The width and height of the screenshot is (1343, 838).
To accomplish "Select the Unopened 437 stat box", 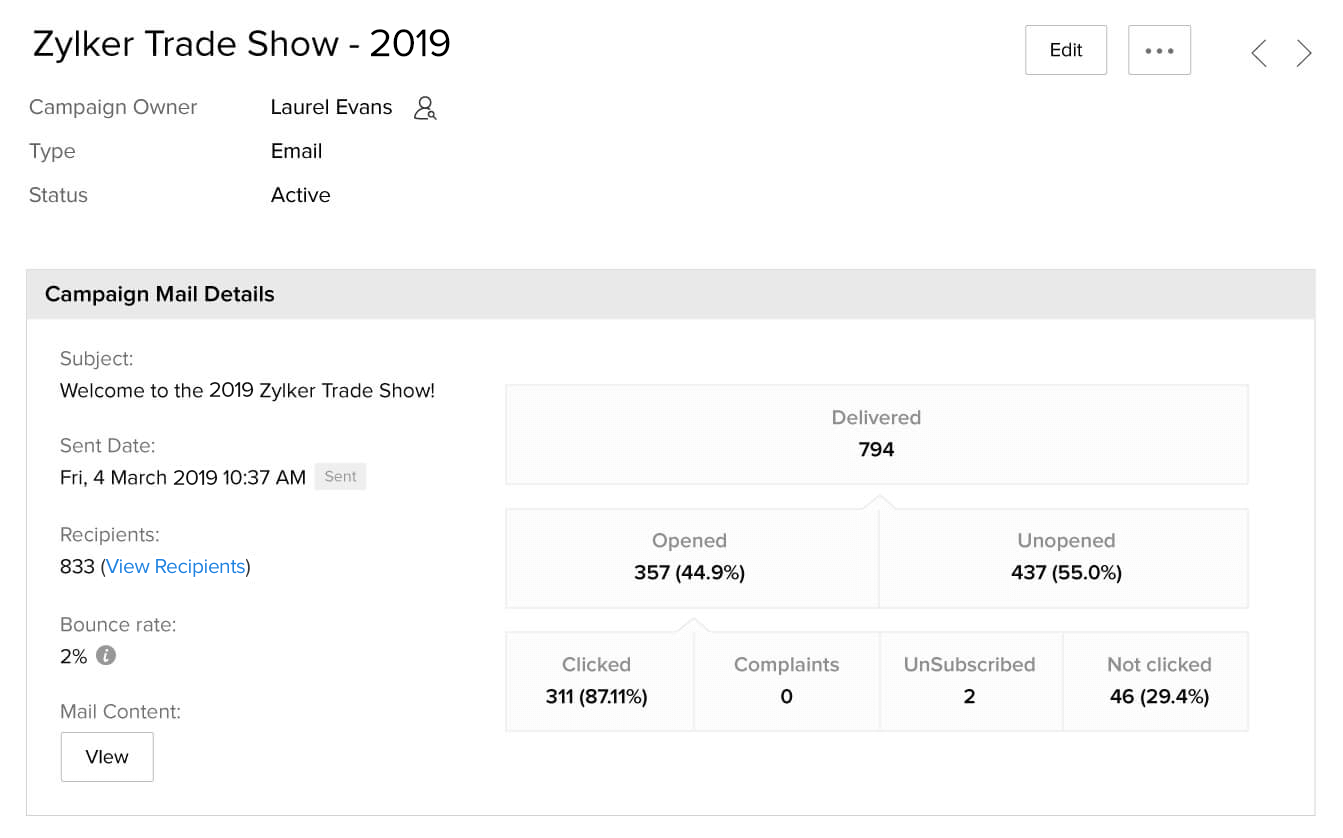I will [1065, 557].
